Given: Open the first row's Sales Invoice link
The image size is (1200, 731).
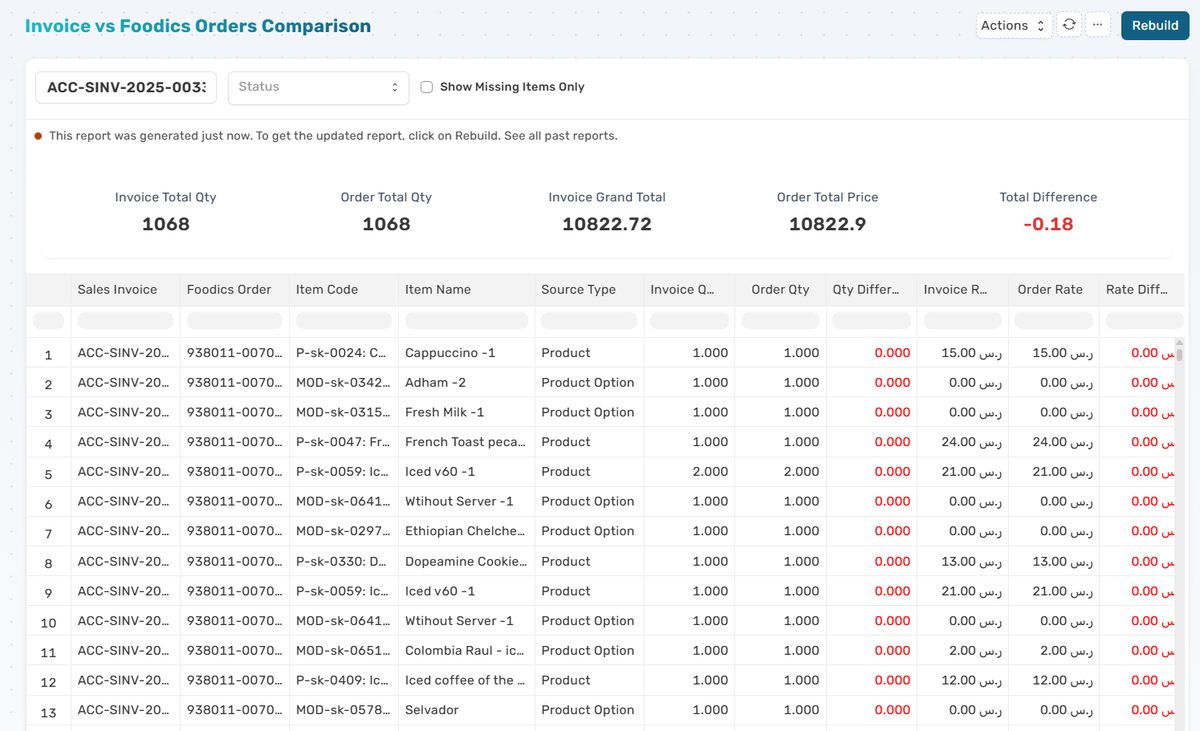Looking at the screenshot, I should coord(117,352).
